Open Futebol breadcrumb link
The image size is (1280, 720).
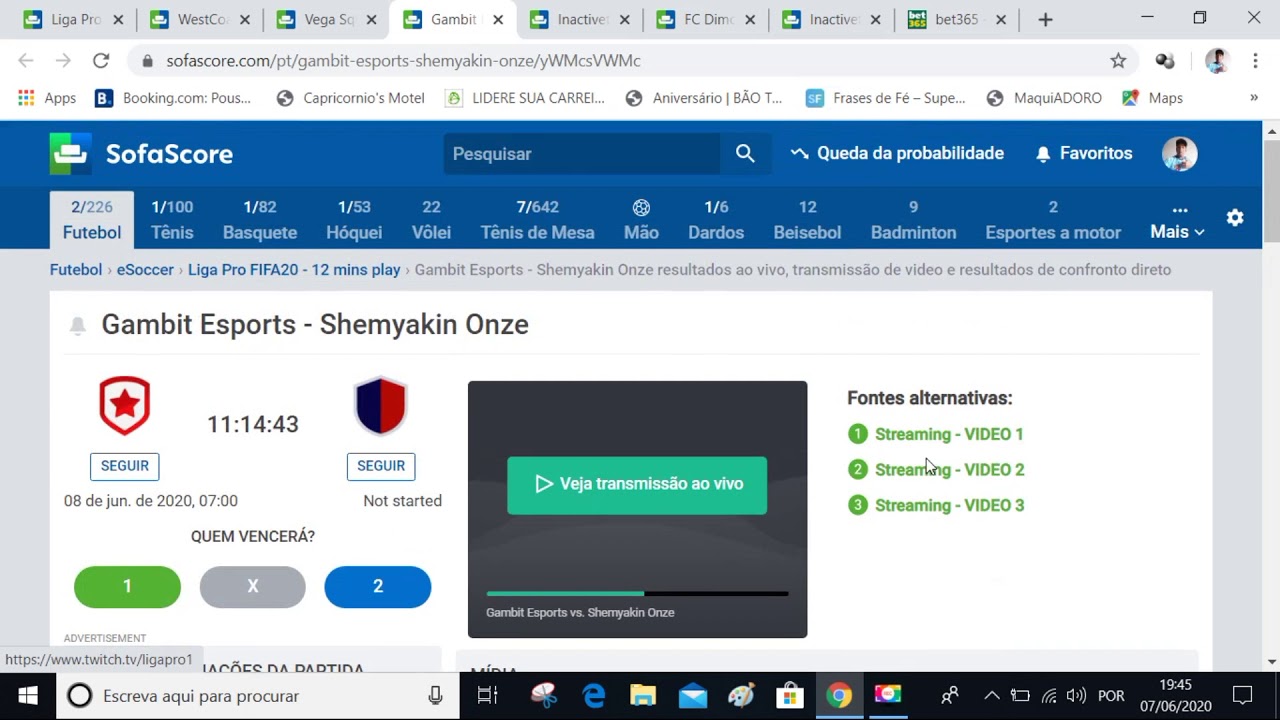pos(76,269)
